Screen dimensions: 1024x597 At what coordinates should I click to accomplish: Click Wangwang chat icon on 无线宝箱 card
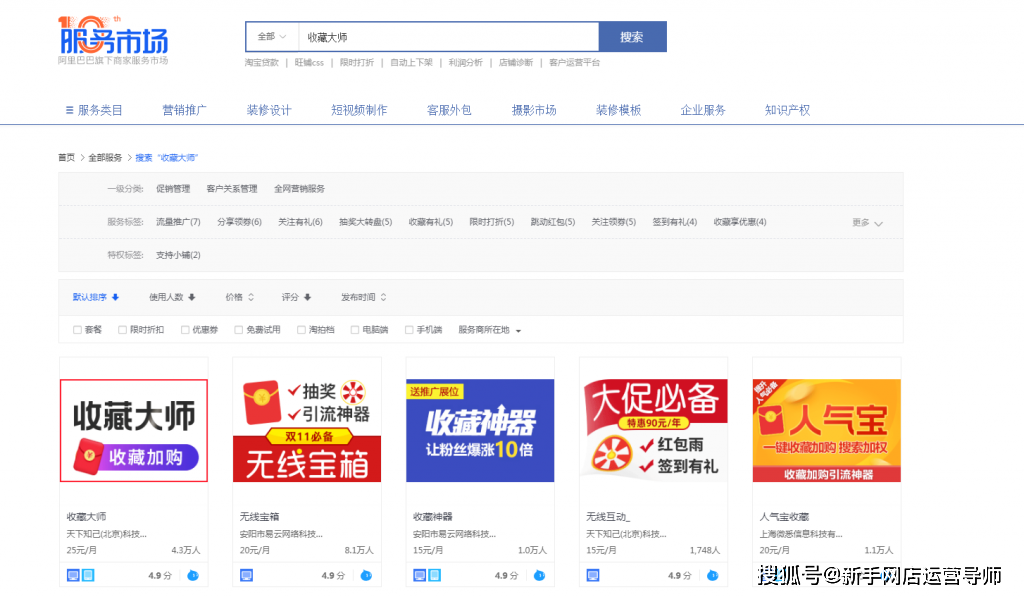[366, 575]
